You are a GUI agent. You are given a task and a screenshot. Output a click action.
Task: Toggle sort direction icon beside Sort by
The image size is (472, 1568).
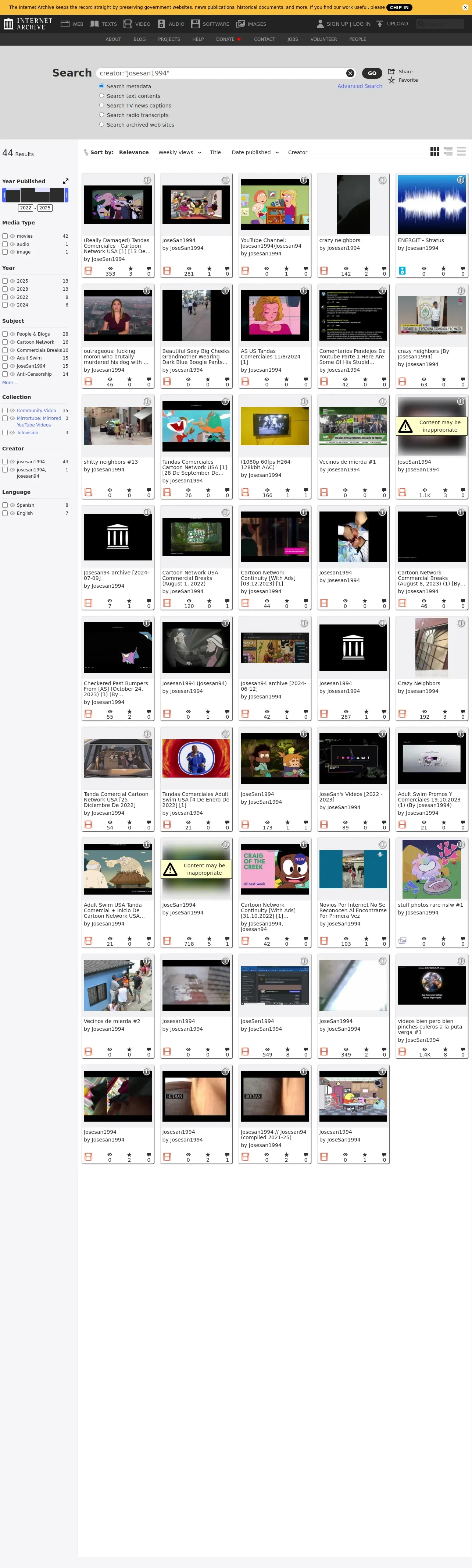point(85,152)
